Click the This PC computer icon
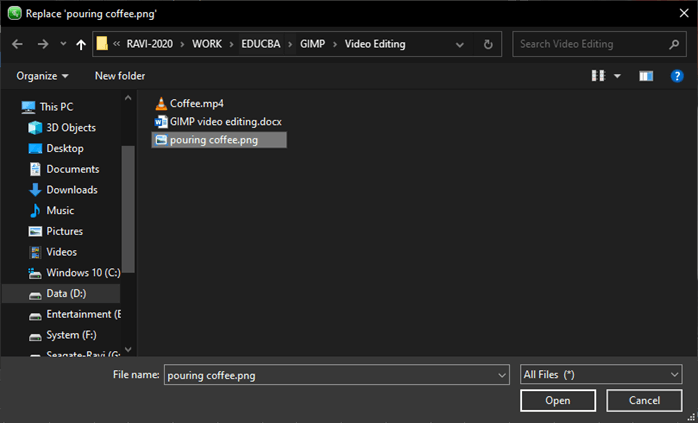This screenshot has height=423, width=698. (x=28, y=107)
